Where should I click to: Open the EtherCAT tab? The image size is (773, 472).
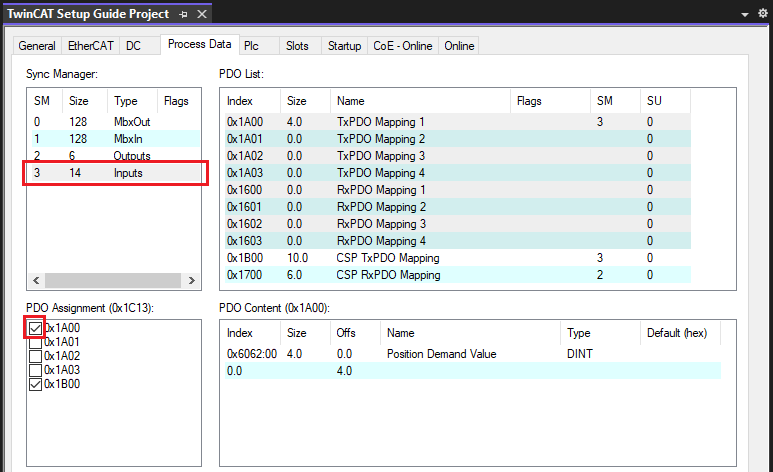pos(90,46)
